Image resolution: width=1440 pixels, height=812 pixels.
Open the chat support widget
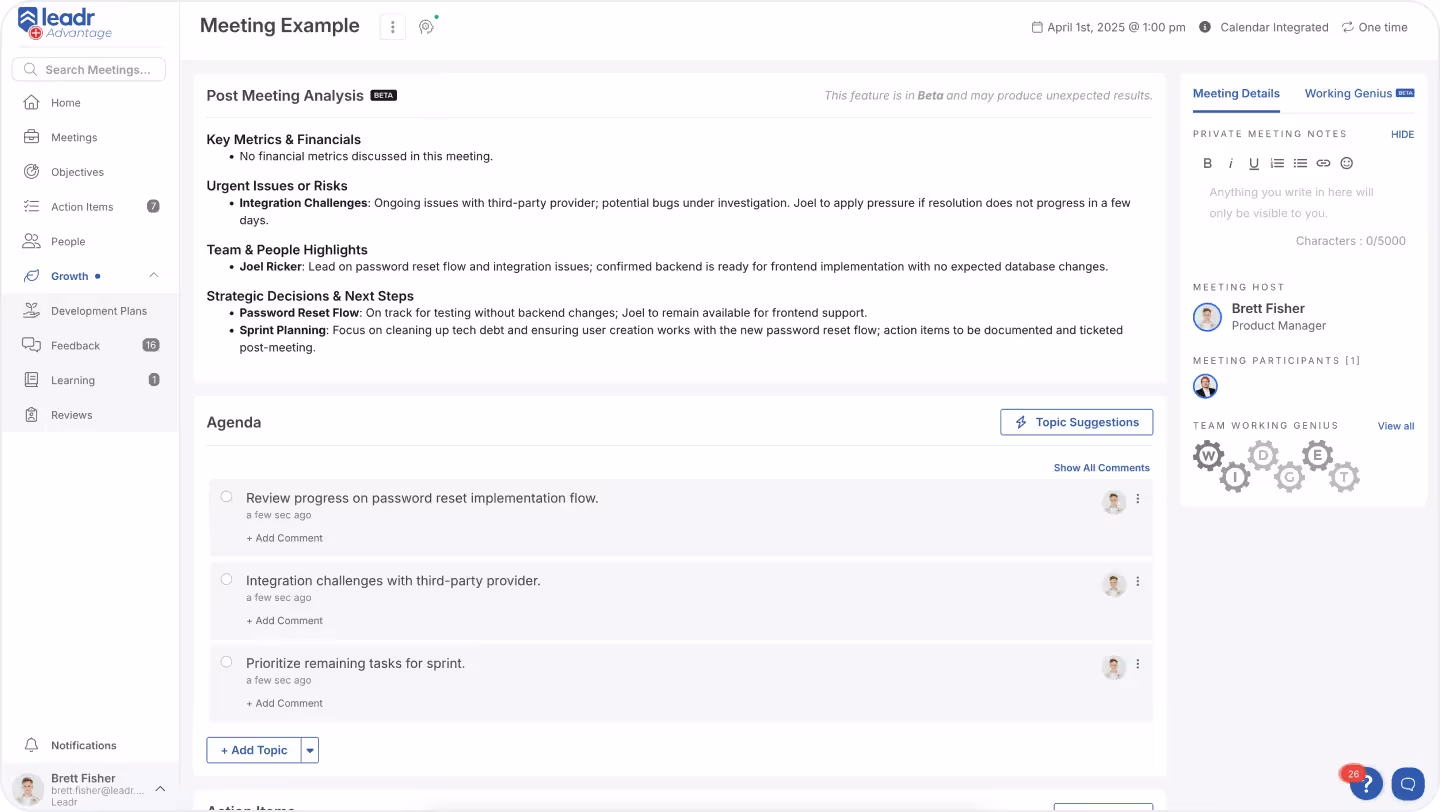pyautogui.click(x=1408, y=783)
